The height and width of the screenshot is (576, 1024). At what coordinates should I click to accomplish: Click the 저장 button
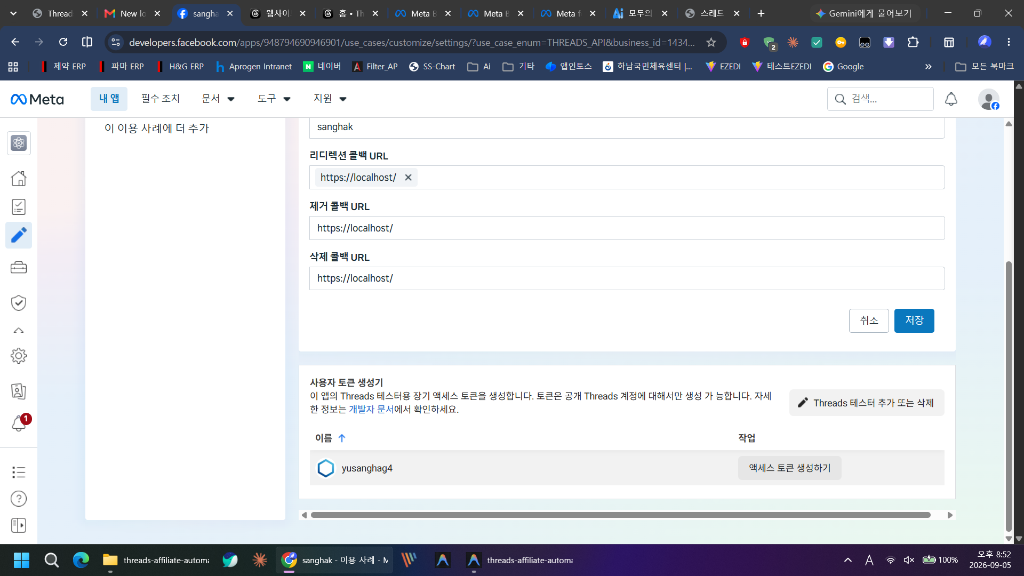(x=914, y=321)
